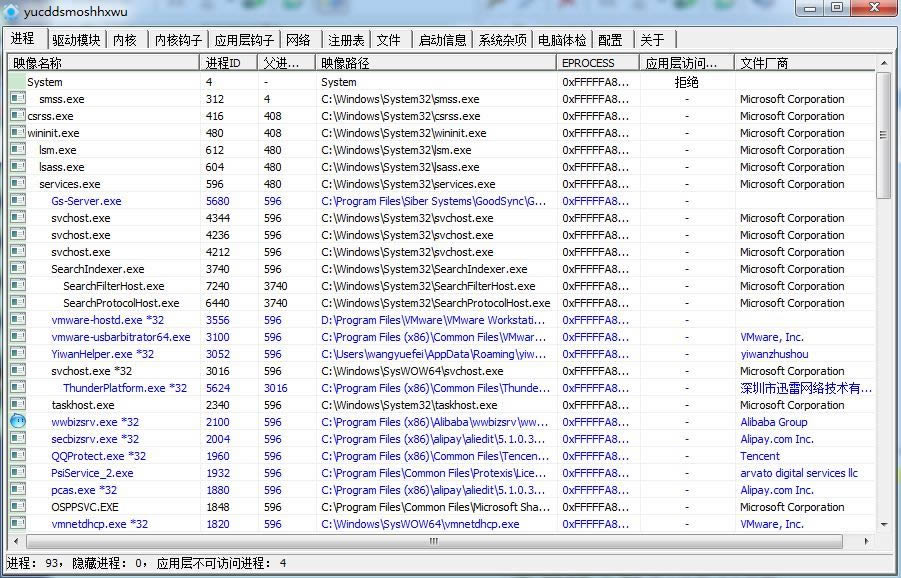Select the ThunderPlatform.exe *32 process

click(125, 388)
